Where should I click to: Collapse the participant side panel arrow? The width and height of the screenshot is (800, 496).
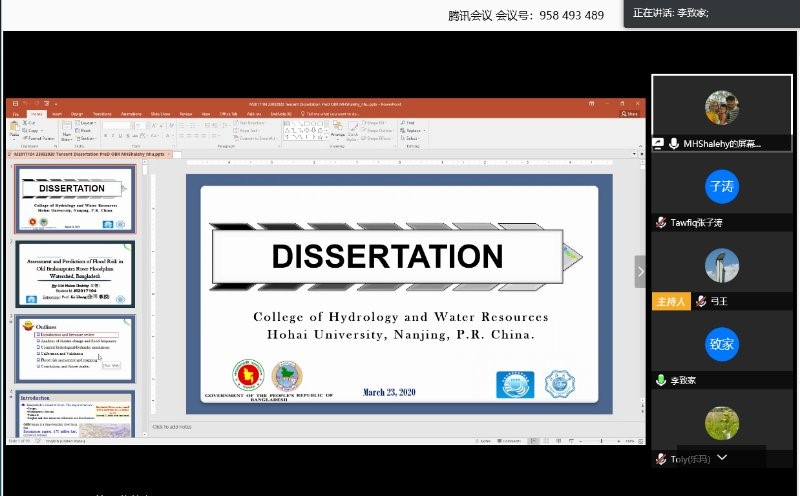641,271
